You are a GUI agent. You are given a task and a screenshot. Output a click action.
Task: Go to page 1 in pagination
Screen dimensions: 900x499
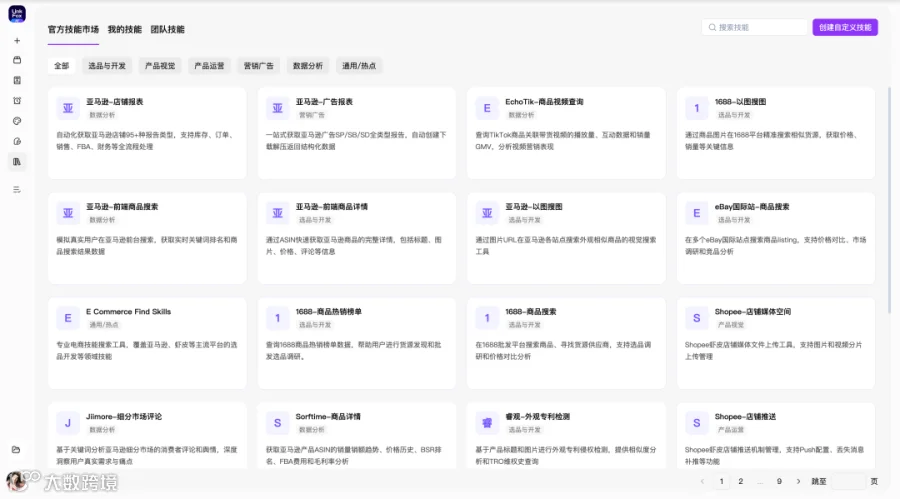pos(721,481)
